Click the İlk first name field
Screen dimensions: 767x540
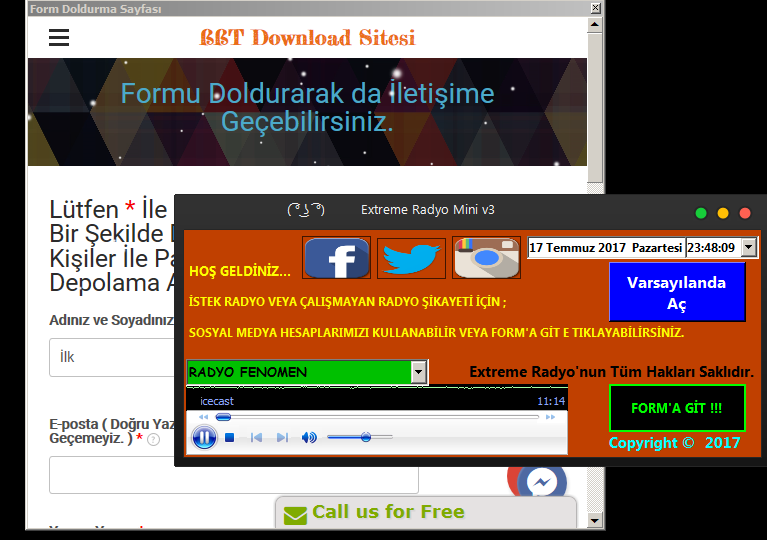(x=113, y=358)
